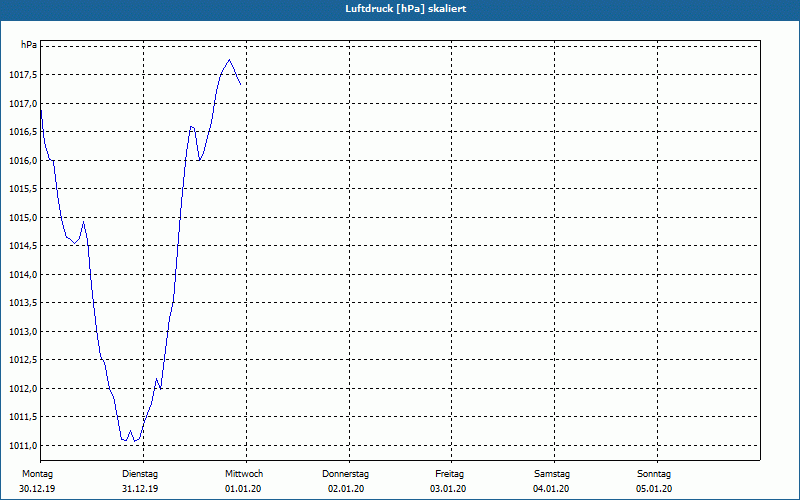
Task: Select the 1012,0 axis value
Action: click(23, 388)
